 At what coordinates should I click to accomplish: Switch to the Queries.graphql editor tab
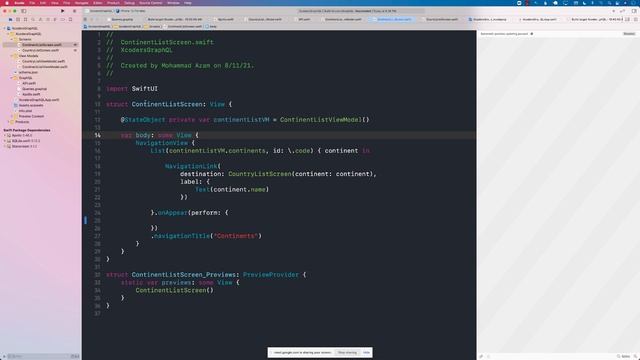121,19
